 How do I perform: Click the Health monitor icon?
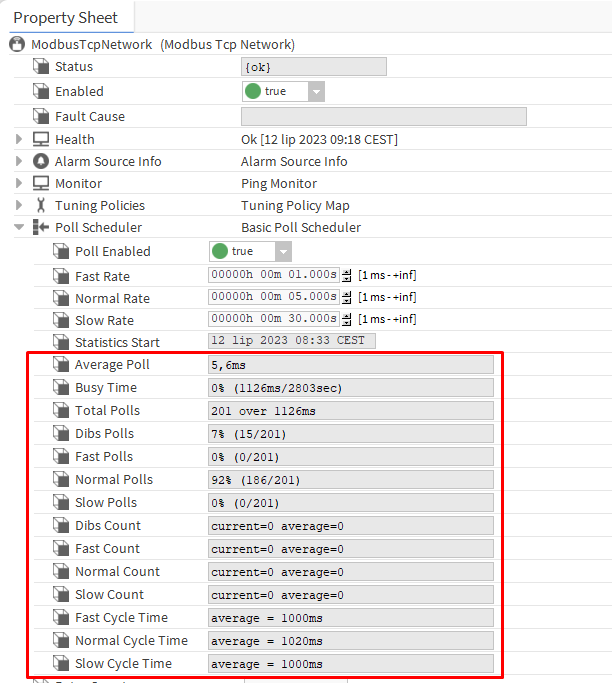pyautogui.click(x=41, y=139)
